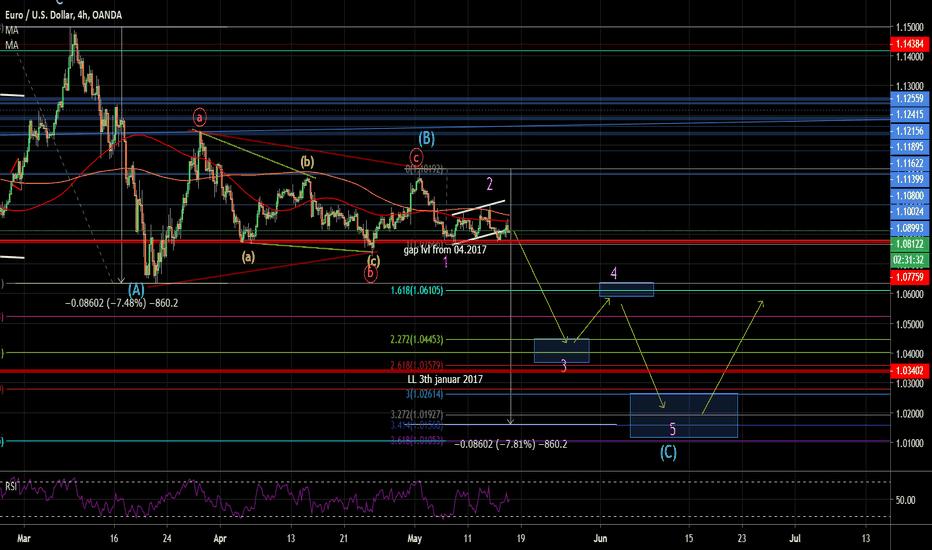The width and height of the screenshot is (932, 550).
Task: Click the Jun date label on time axis
Action: [x=600, y=539]
